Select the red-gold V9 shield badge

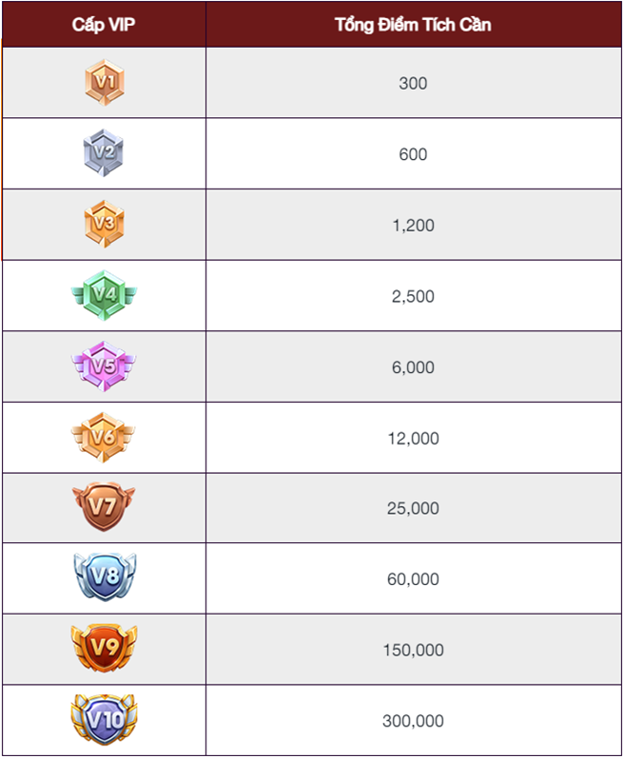click(x=104, y=648)
